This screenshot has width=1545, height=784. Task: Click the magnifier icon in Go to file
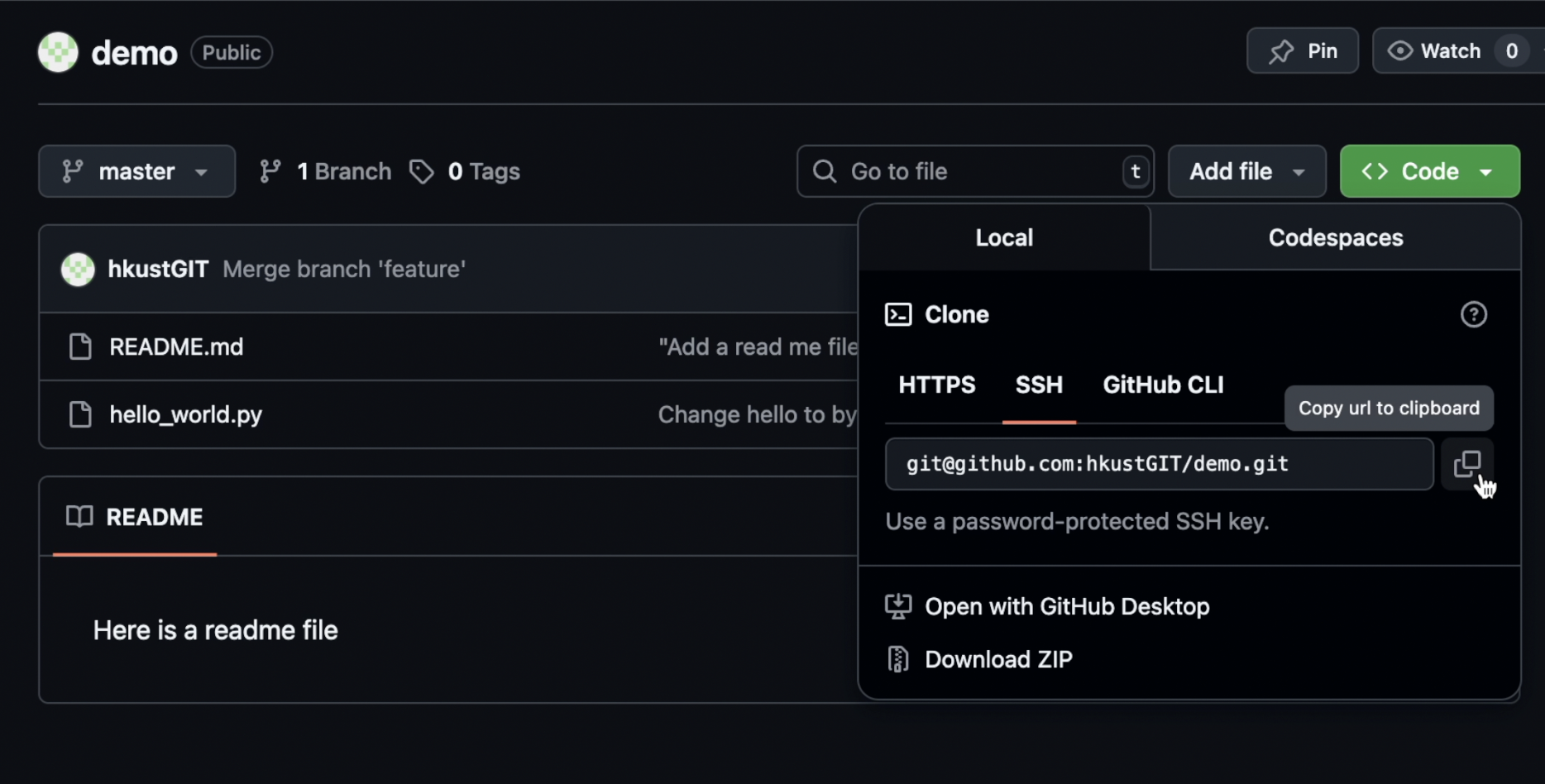[824, 171]
